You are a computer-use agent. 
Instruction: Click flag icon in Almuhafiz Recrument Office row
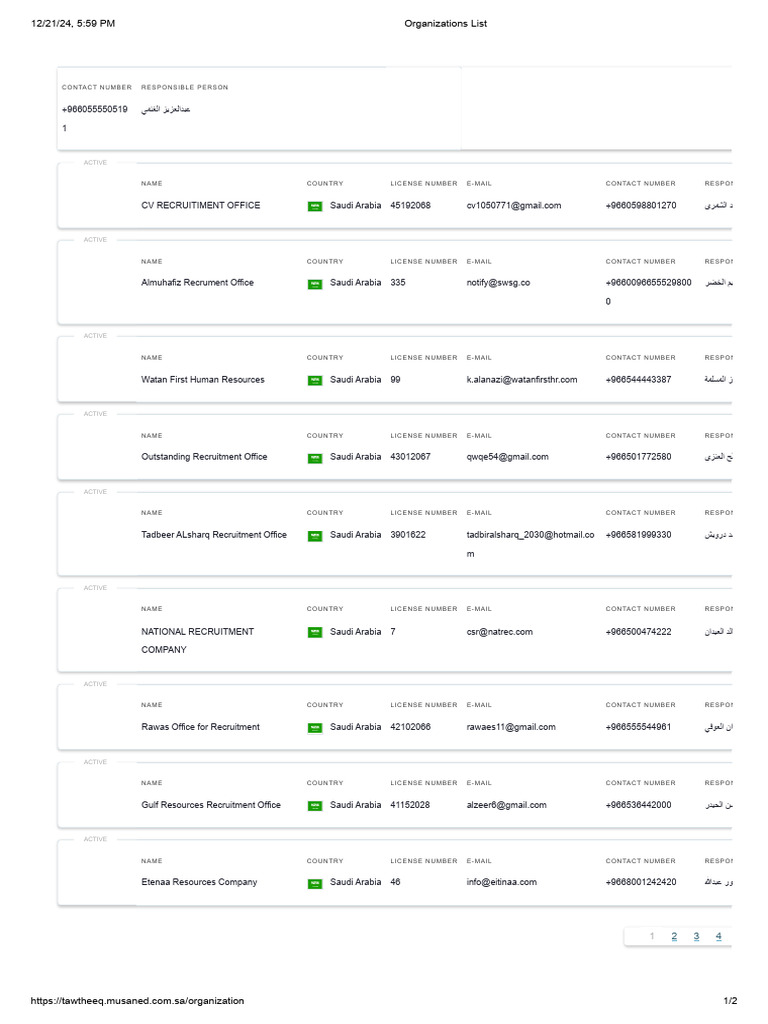coord(315,284)
